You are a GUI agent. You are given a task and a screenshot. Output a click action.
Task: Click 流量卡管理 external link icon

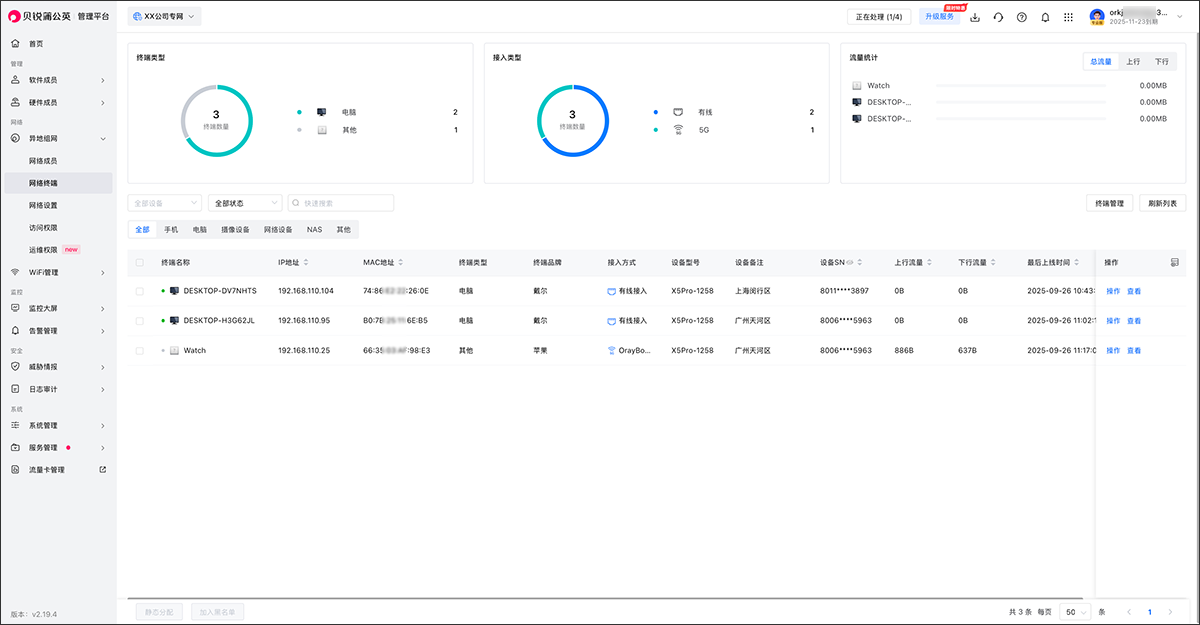pos(102,469)
